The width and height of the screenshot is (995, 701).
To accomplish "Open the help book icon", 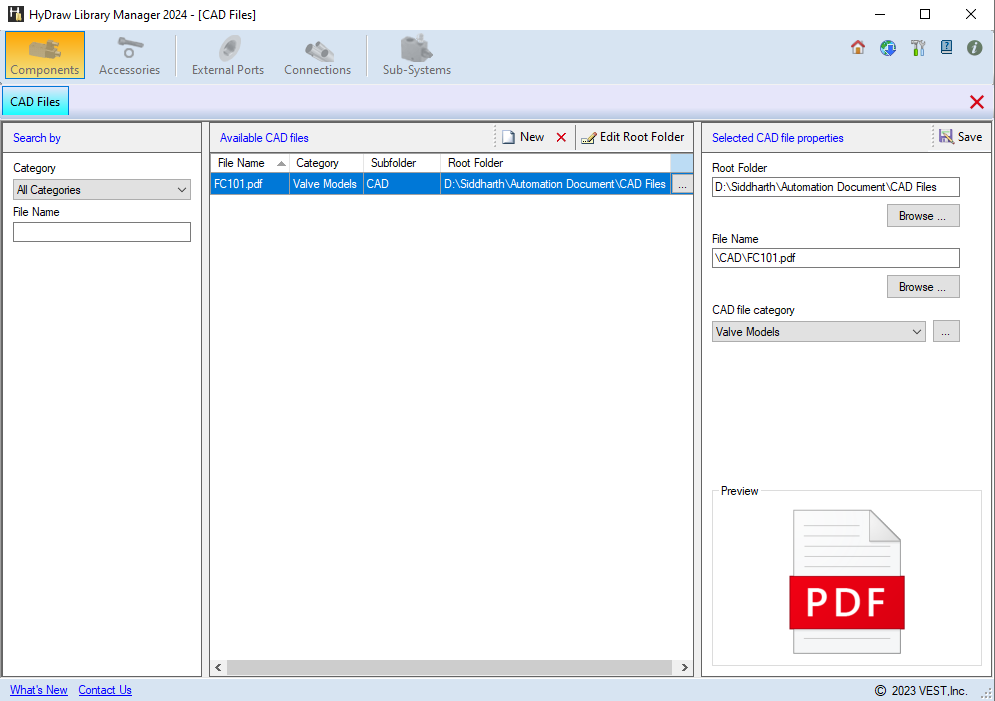I will coord(946,48).
